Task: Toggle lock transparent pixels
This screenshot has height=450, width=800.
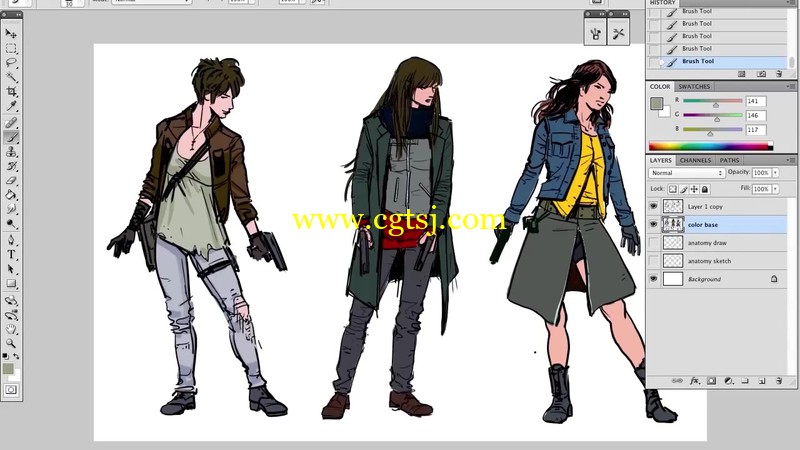Action: [673, 189]
